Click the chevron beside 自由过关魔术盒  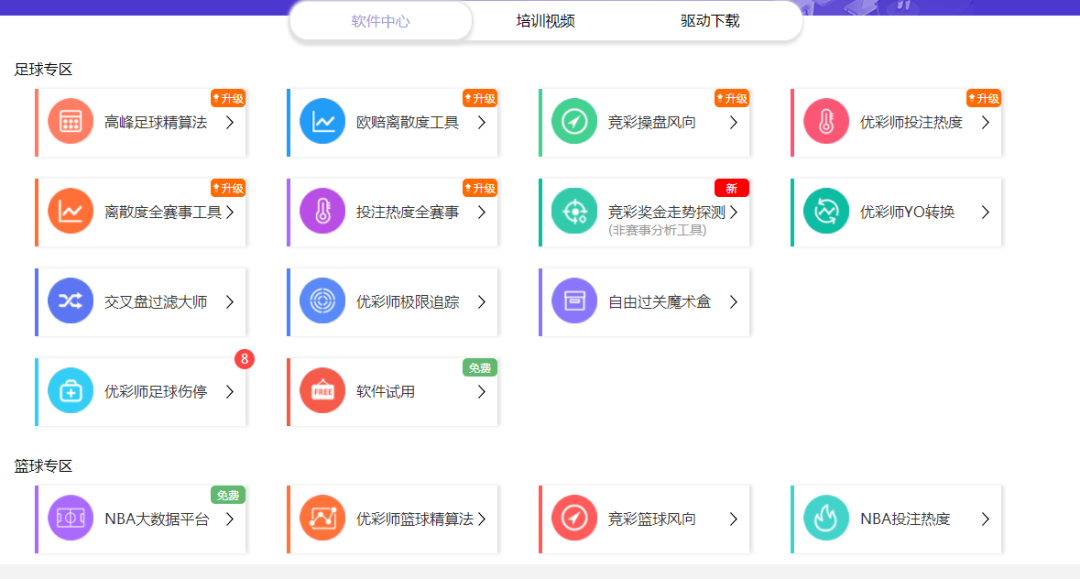[x=734, y=302]
